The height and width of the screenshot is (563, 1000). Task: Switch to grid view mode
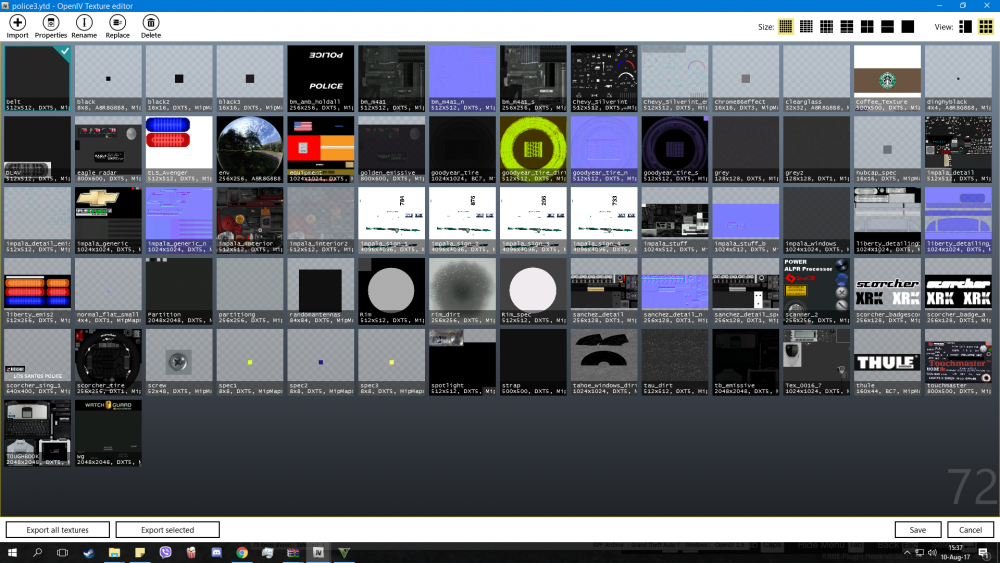point(985,26)
